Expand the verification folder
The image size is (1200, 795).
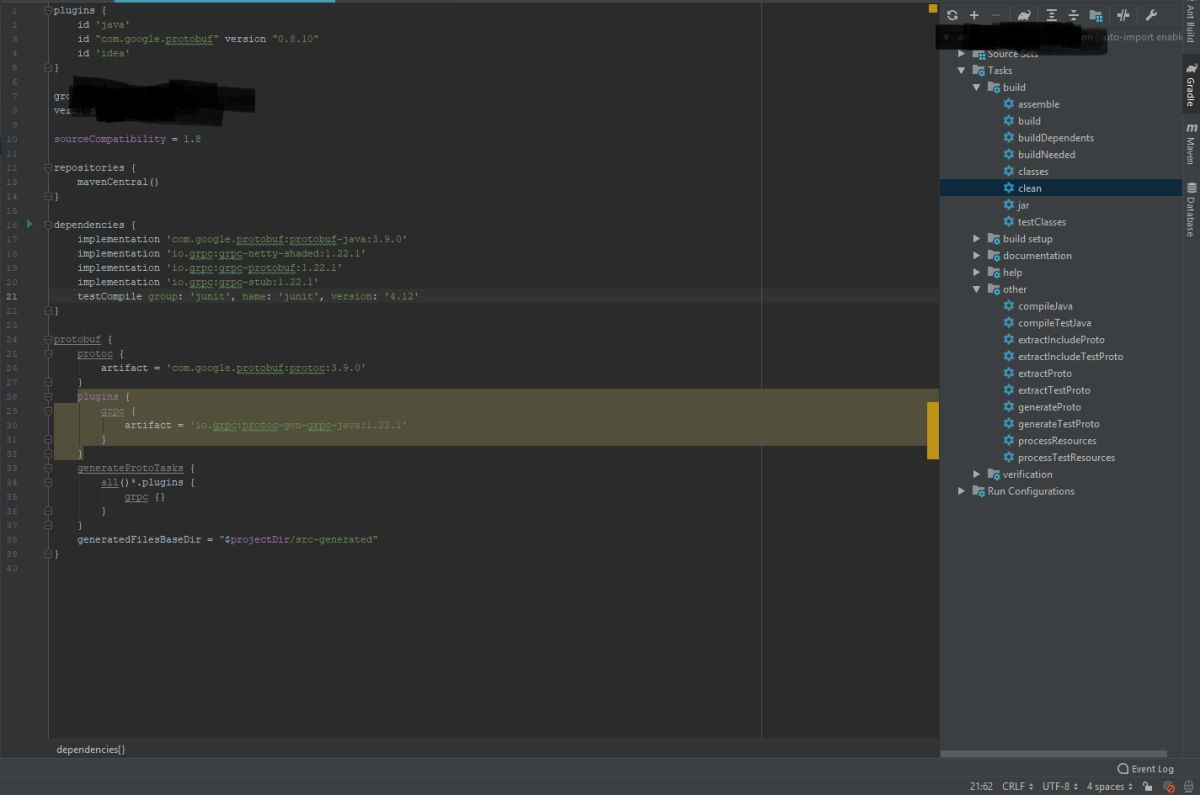977,474
